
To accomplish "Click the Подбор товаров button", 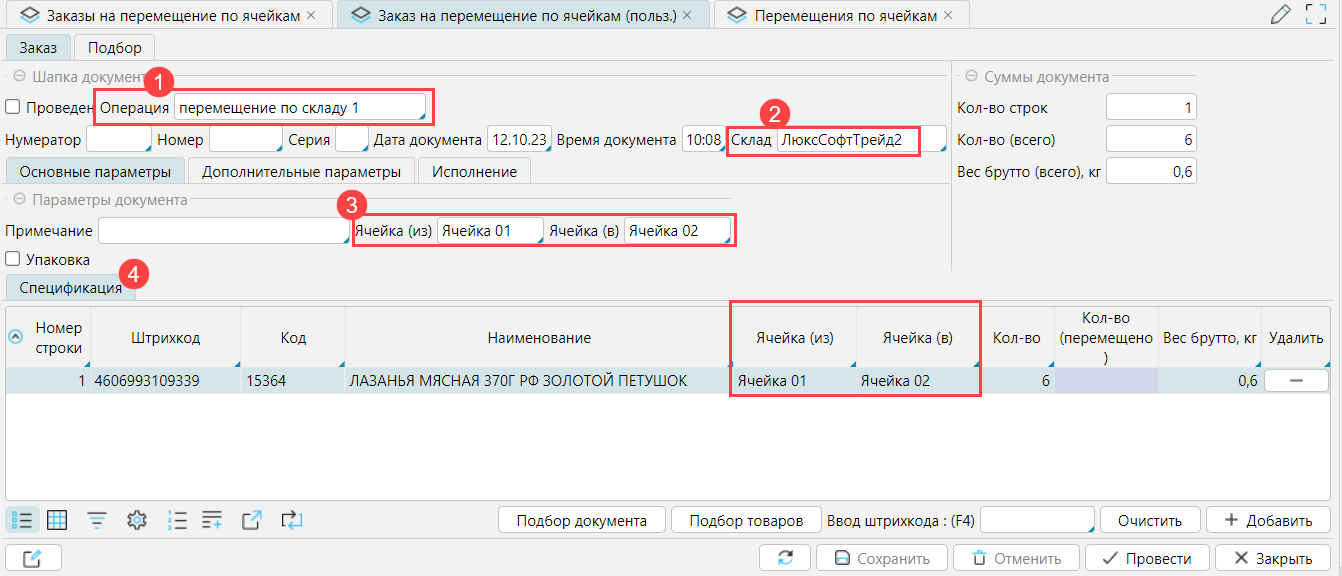I will pyautogui.click(x=746, y=520).
